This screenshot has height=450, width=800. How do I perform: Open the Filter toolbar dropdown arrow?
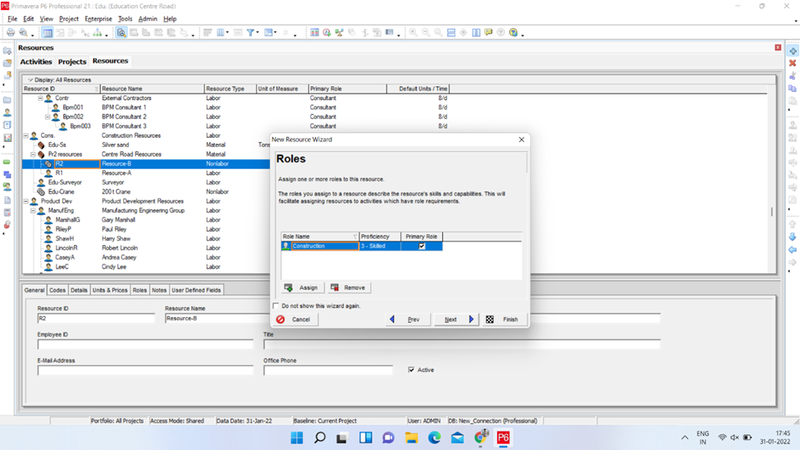click(258, 33)
